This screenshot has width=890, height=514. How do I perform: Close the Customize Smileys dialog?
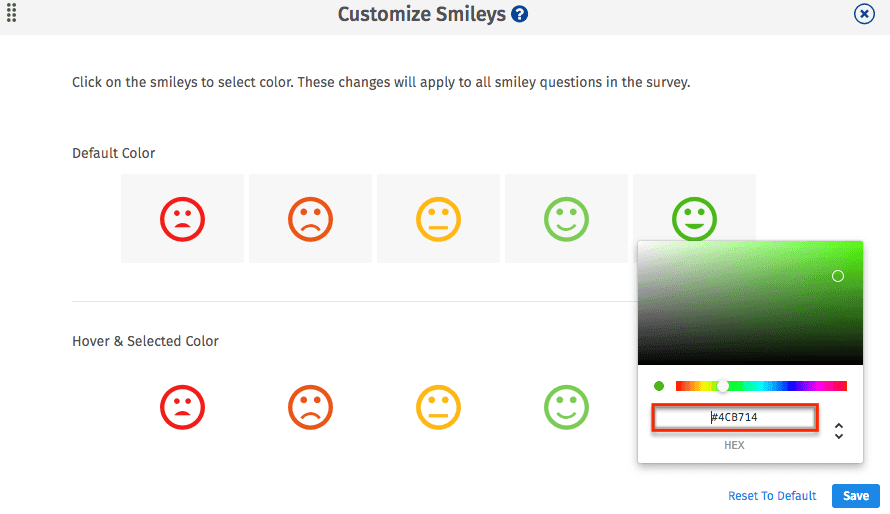click(x=864, y=14)
